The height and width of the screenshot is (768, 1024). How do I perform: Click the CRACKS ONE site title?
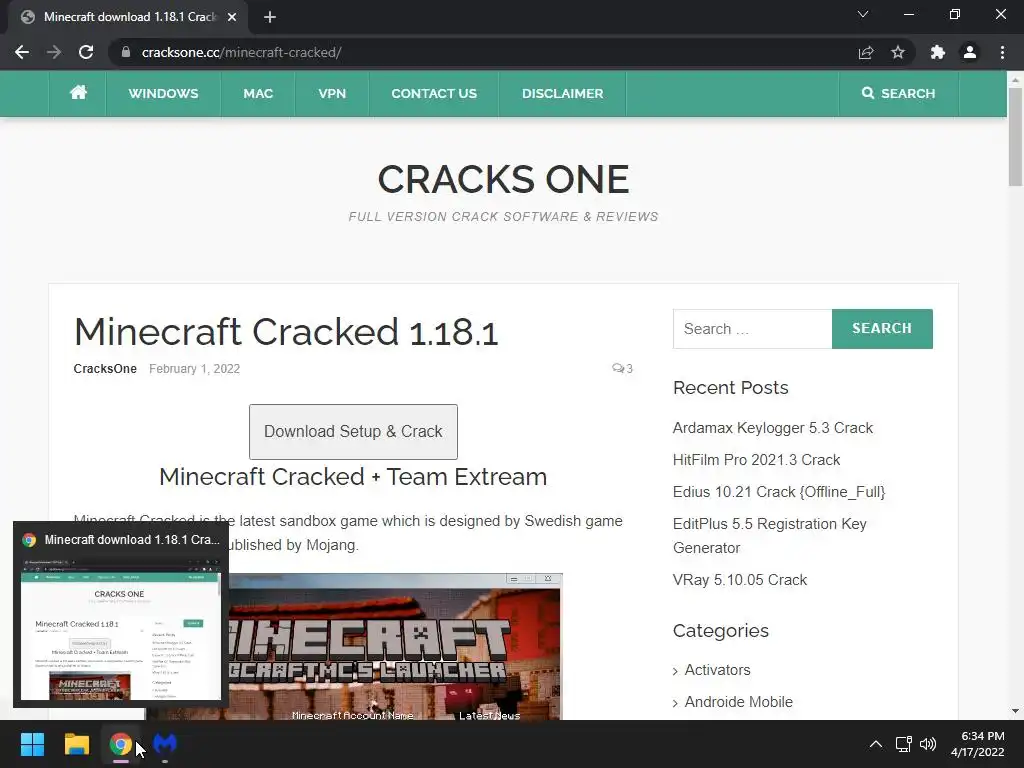click(504, 179)
